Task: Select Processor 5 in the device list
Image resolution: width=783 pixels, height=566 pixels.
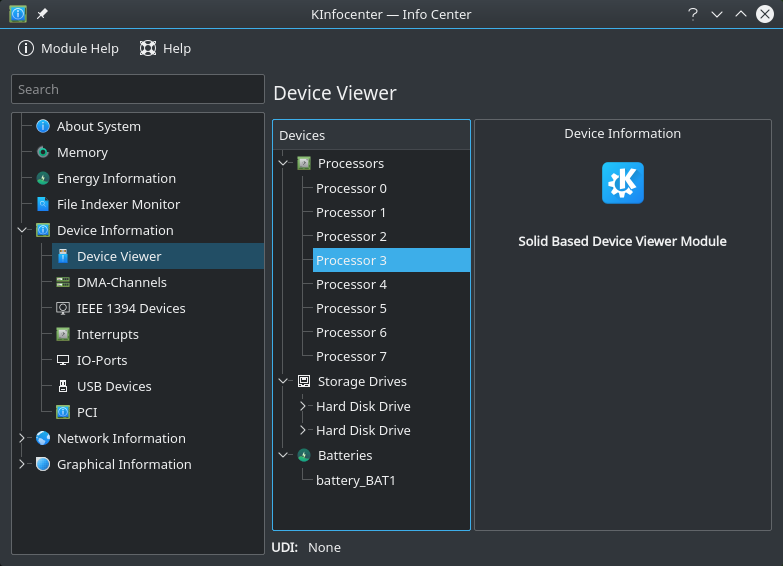Action: tap(351, 309)
